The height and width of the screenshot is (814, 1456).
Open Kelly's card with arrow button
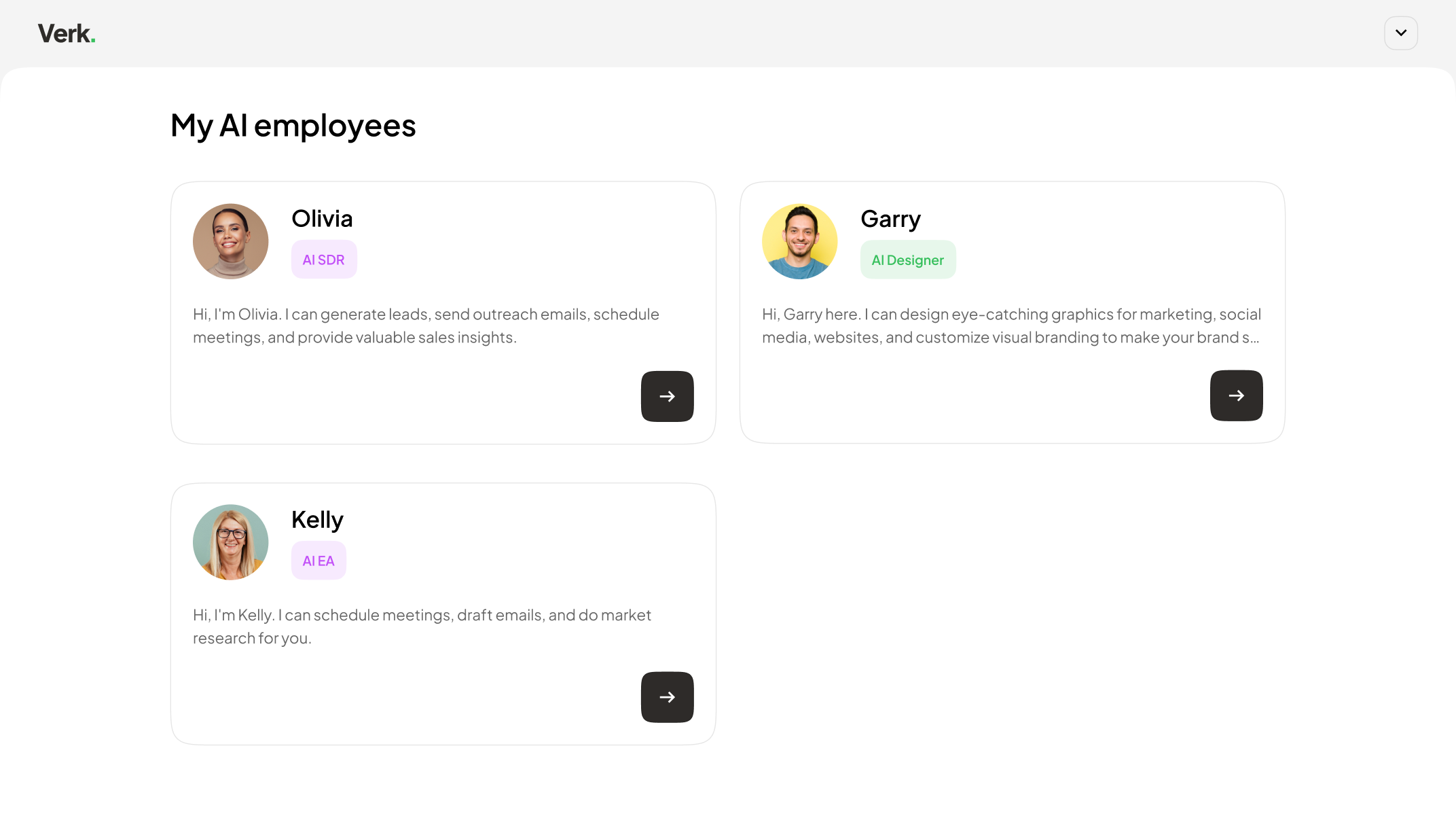[667, 697]
